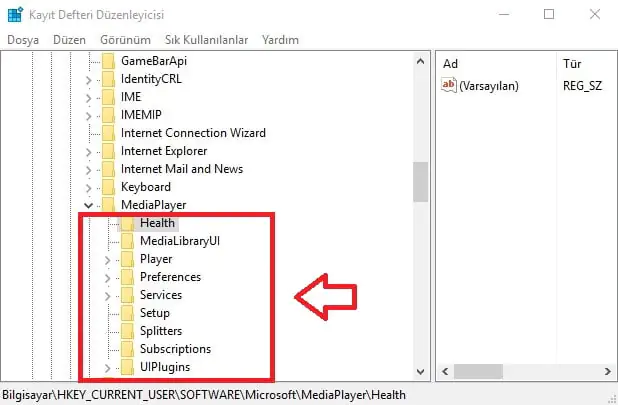
Task: Expand the UIPlugins subkey
Action: click(x=108, y=368)
